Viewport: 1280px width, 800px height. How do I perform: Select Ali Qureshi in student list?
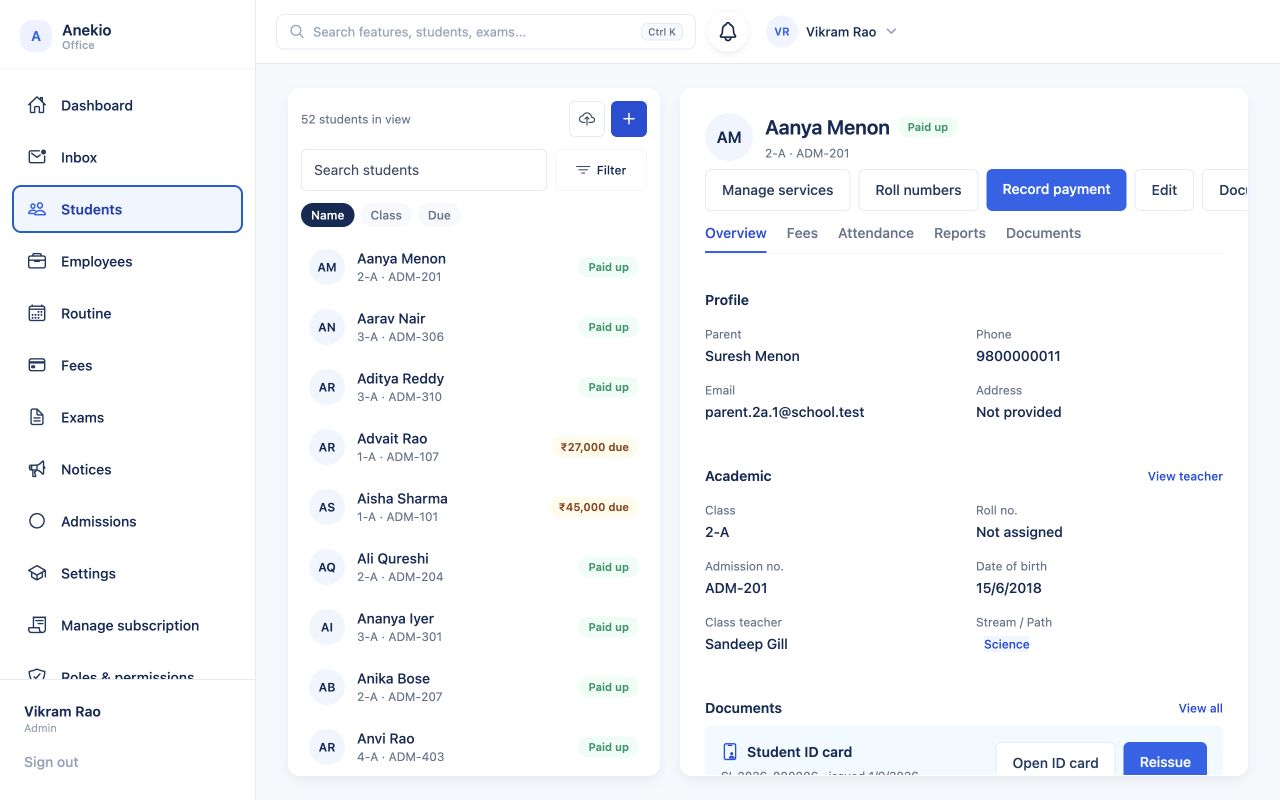point(474,567)
